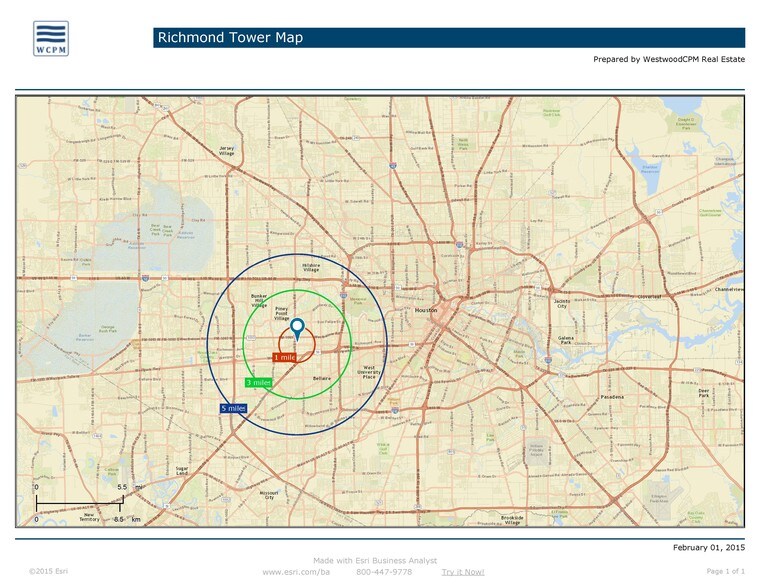Click the blue location pin marker

click(x=297, y=328)
